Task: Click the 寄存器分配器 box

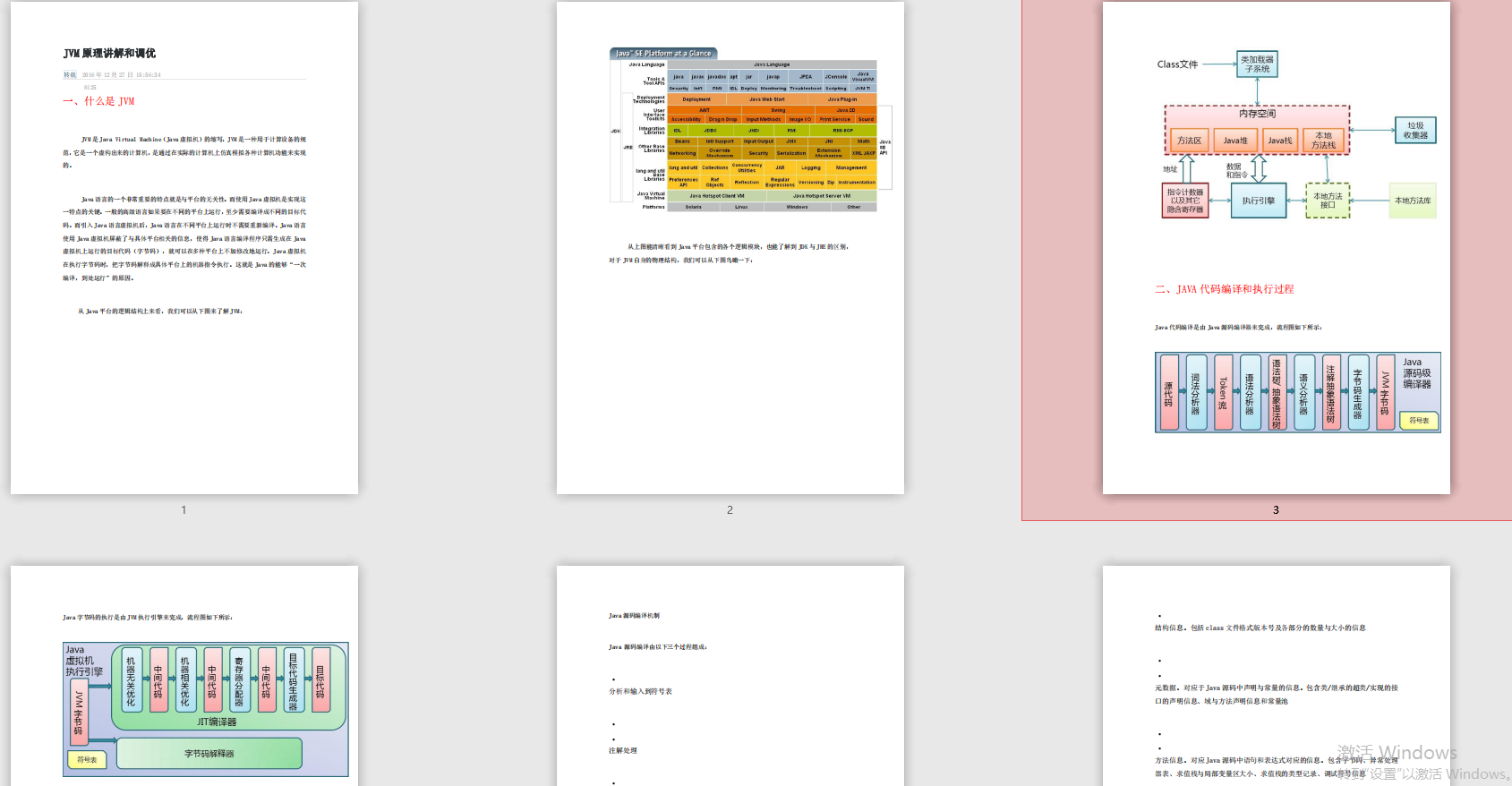Action: click(x=239, y=680)
